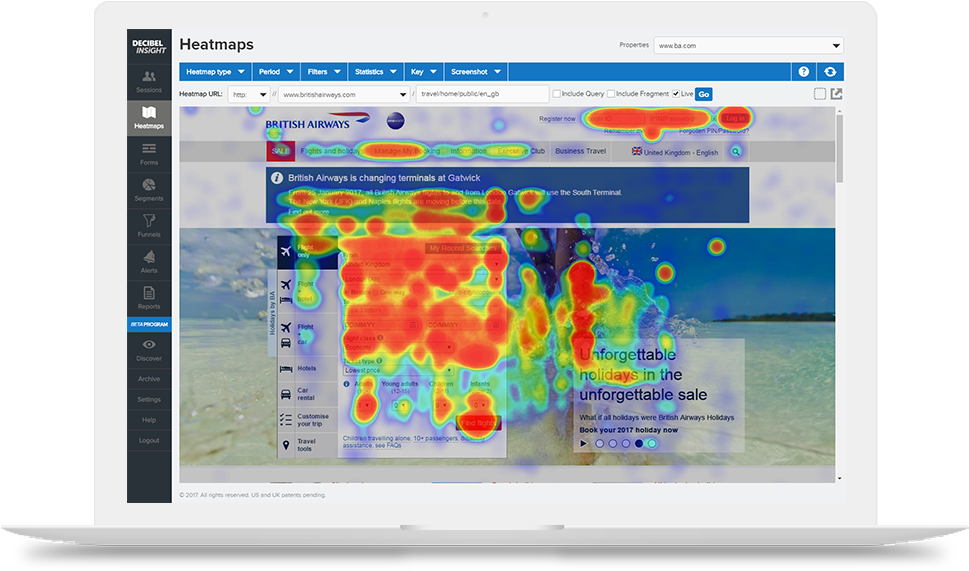Click the Decibel Insight logo
Viewport: 969px width, 571px height.
tap(149, 46)
